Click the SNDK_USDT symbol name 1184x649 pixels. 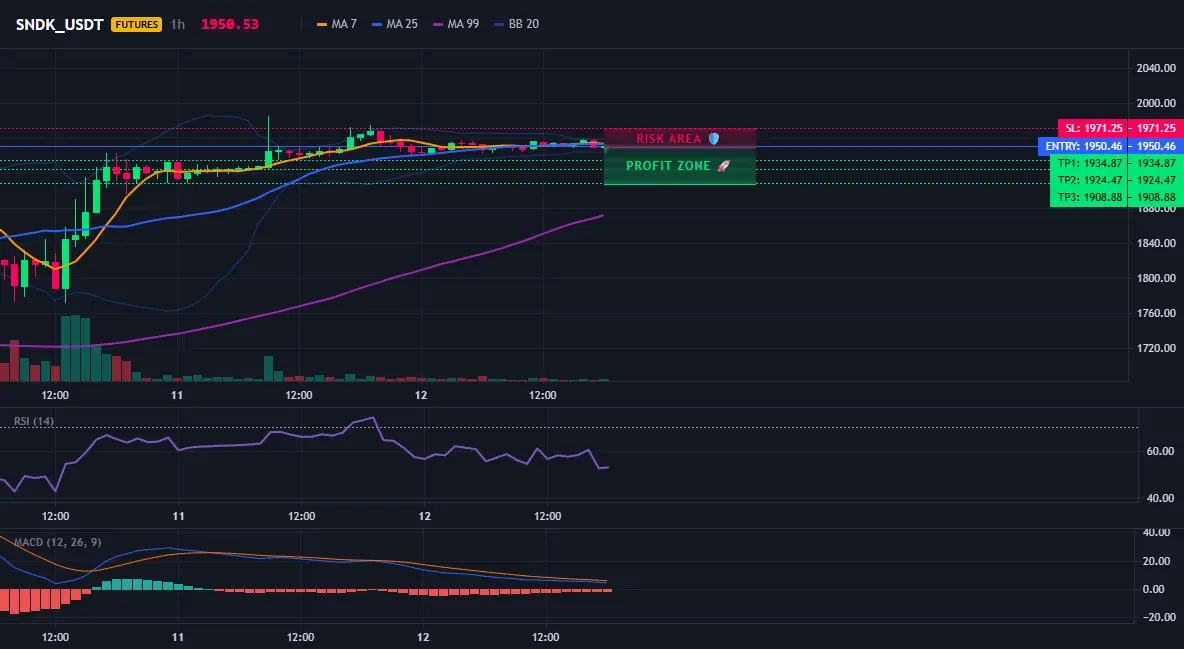[60, 24]
